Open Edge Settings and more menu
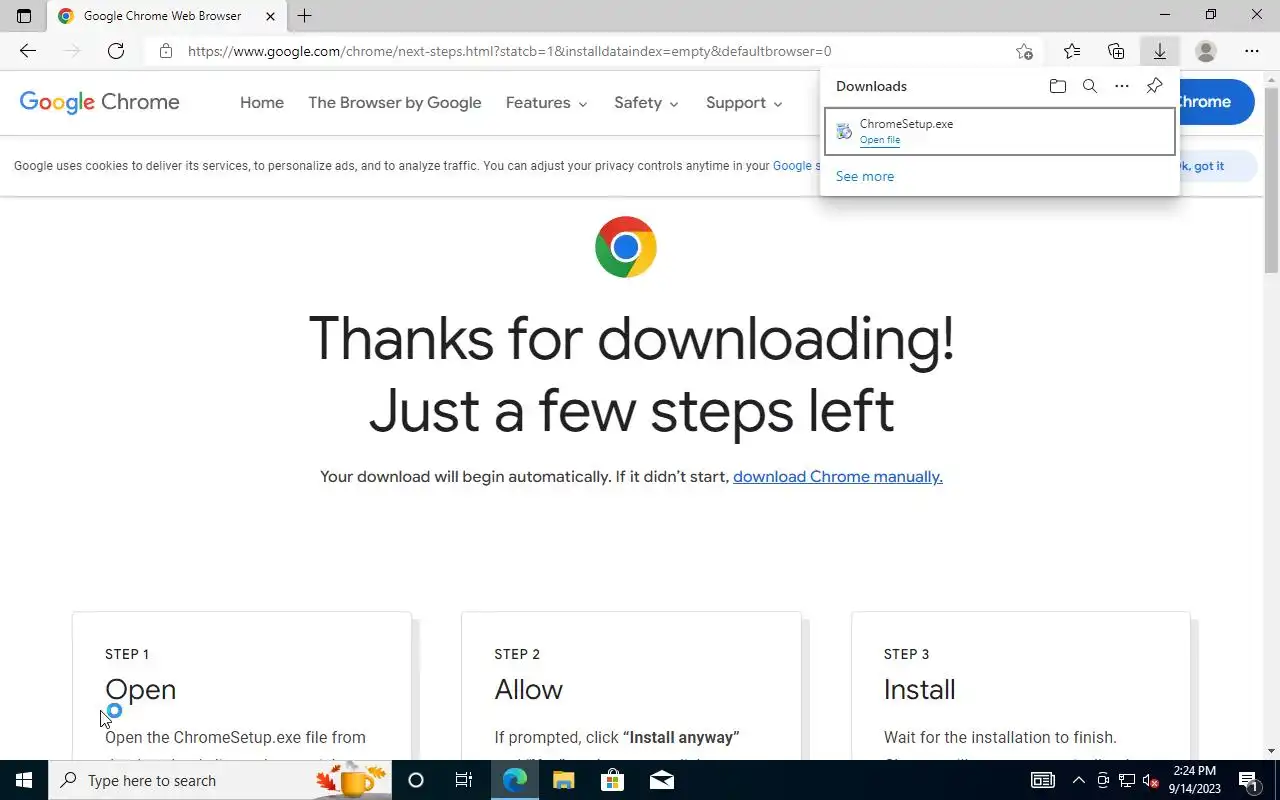 (1252, 51)
